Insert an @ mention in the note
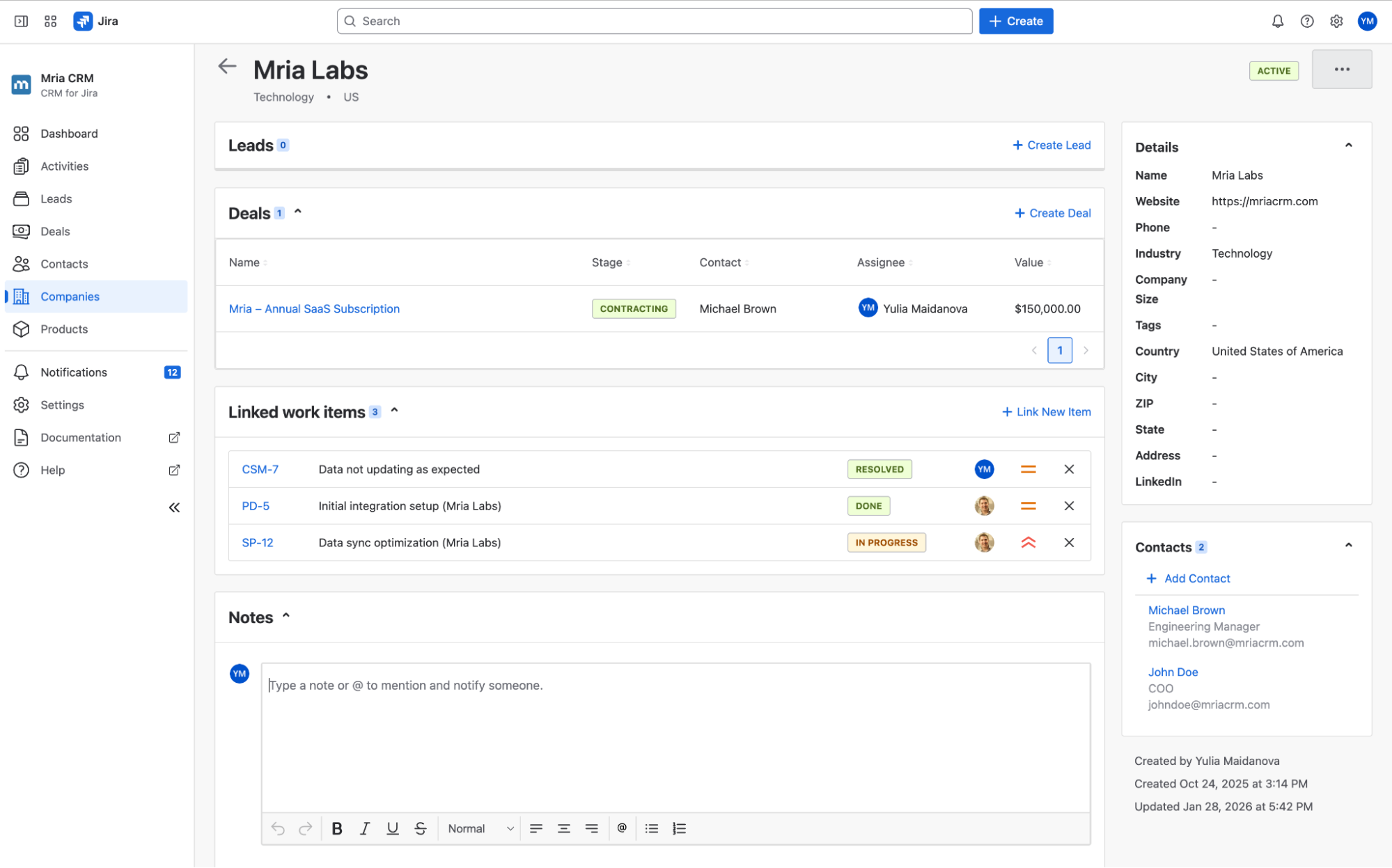 click(x=622, y=828)
